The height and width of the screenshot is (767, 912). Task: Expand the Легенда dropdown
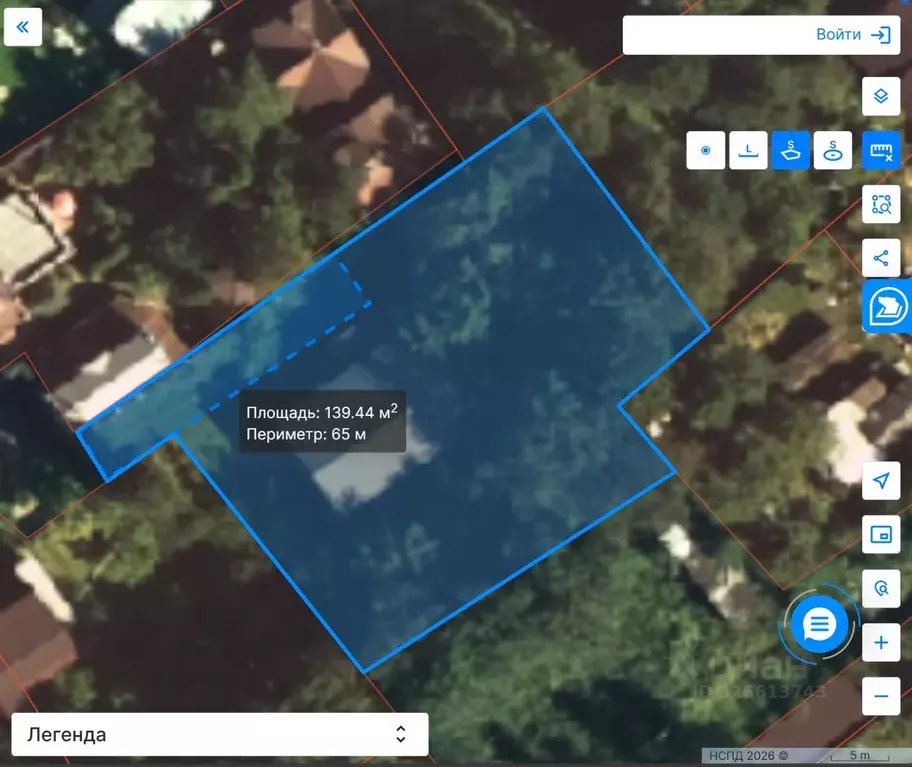(x=220, y=735)
